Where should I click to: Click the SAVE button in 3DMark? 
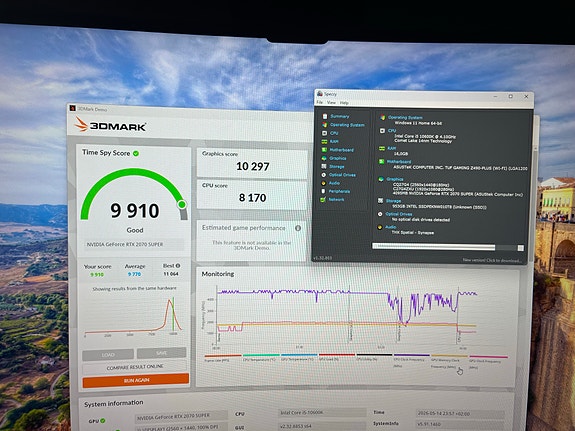point(161,353)
